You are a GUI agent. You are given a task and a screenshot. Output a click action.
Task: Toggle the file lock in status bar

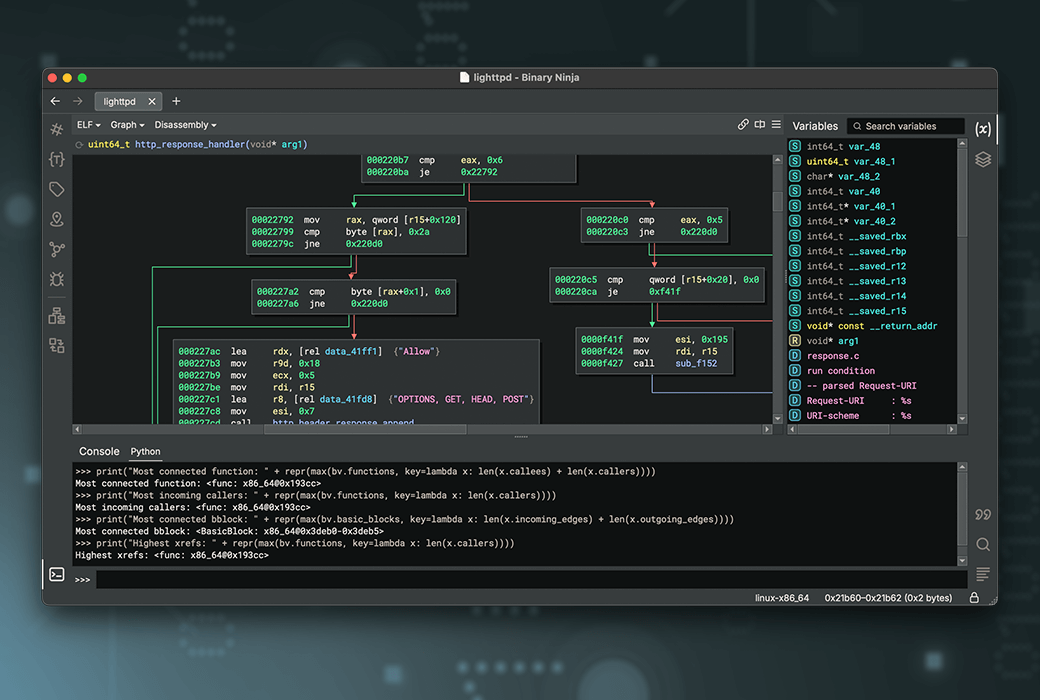(974, 598)
